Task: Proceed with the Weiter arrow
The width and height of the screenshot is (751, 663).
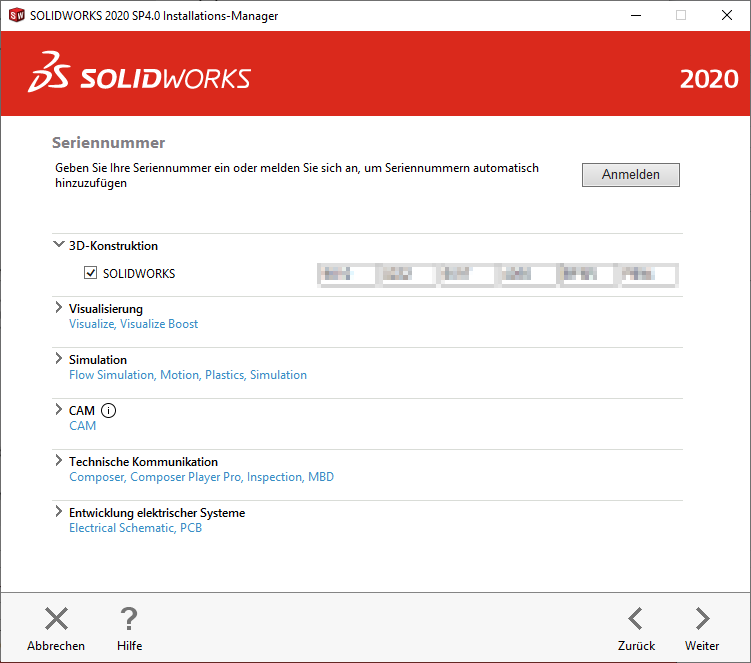Action: [x=702, y=619]
